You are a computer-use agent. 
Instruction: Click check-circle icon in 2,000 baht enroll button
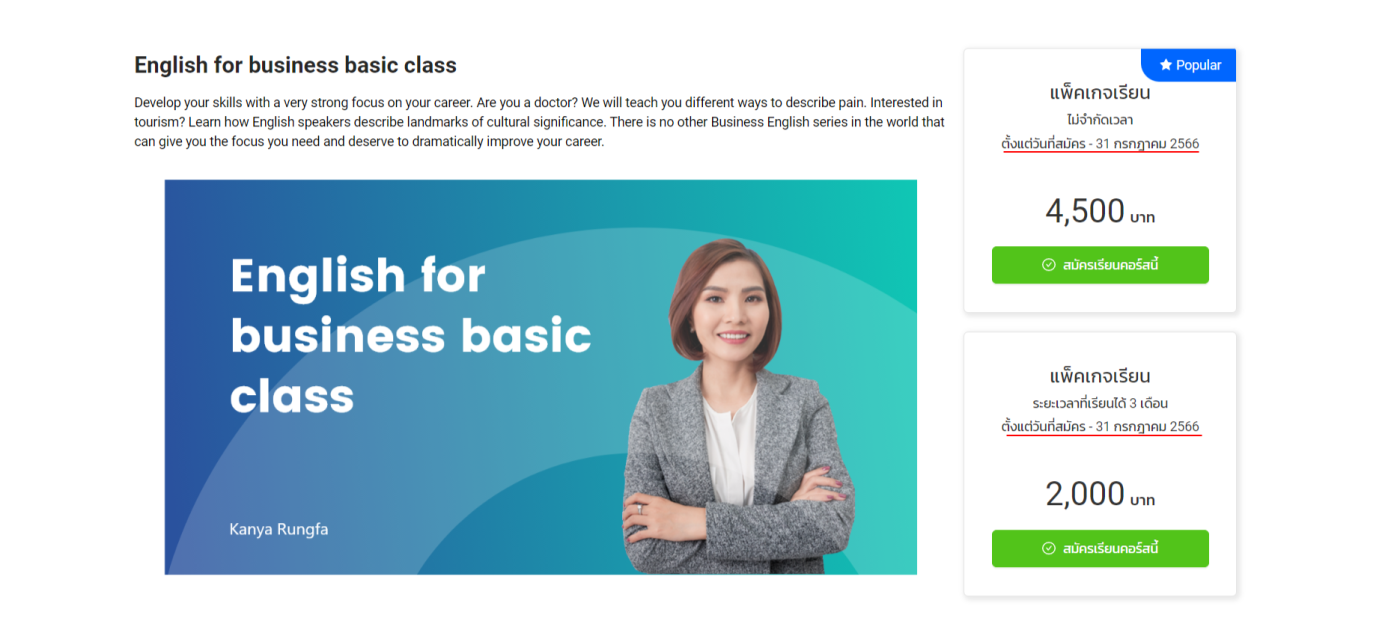(x=1049, y=548)
